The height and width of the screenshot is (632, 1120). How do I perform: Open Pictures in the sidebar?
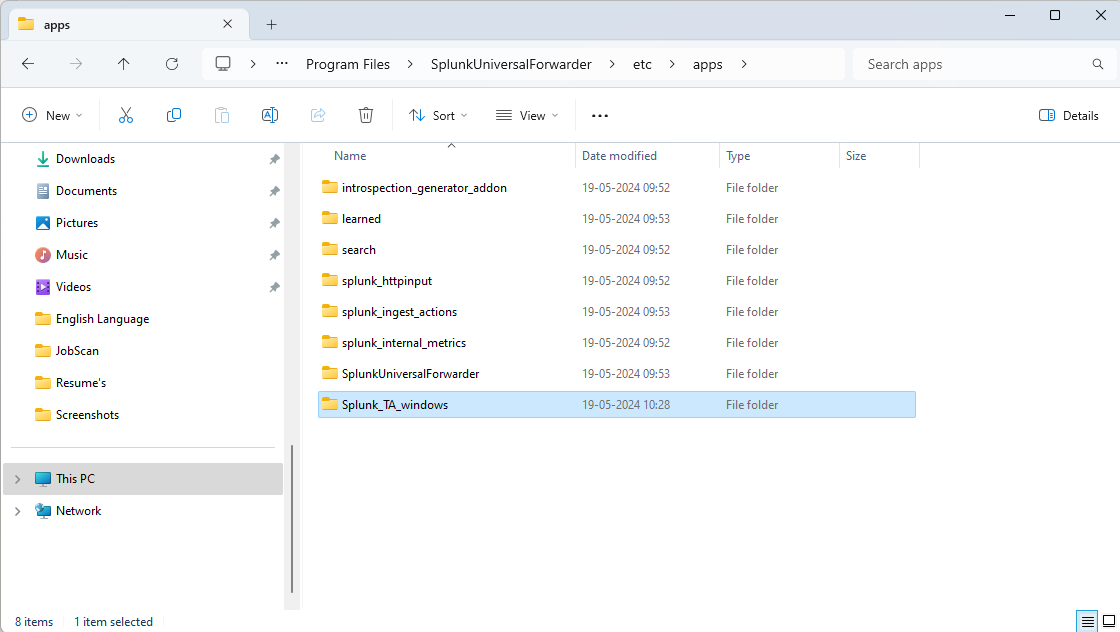[77, 223]
